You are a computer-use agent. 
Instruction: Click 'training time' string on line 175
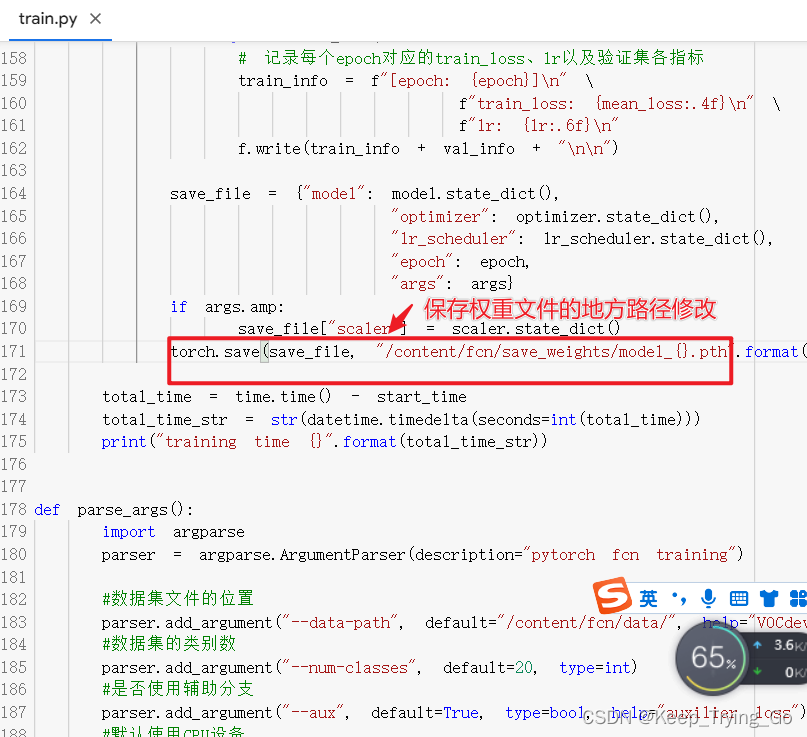click(226, 442)
